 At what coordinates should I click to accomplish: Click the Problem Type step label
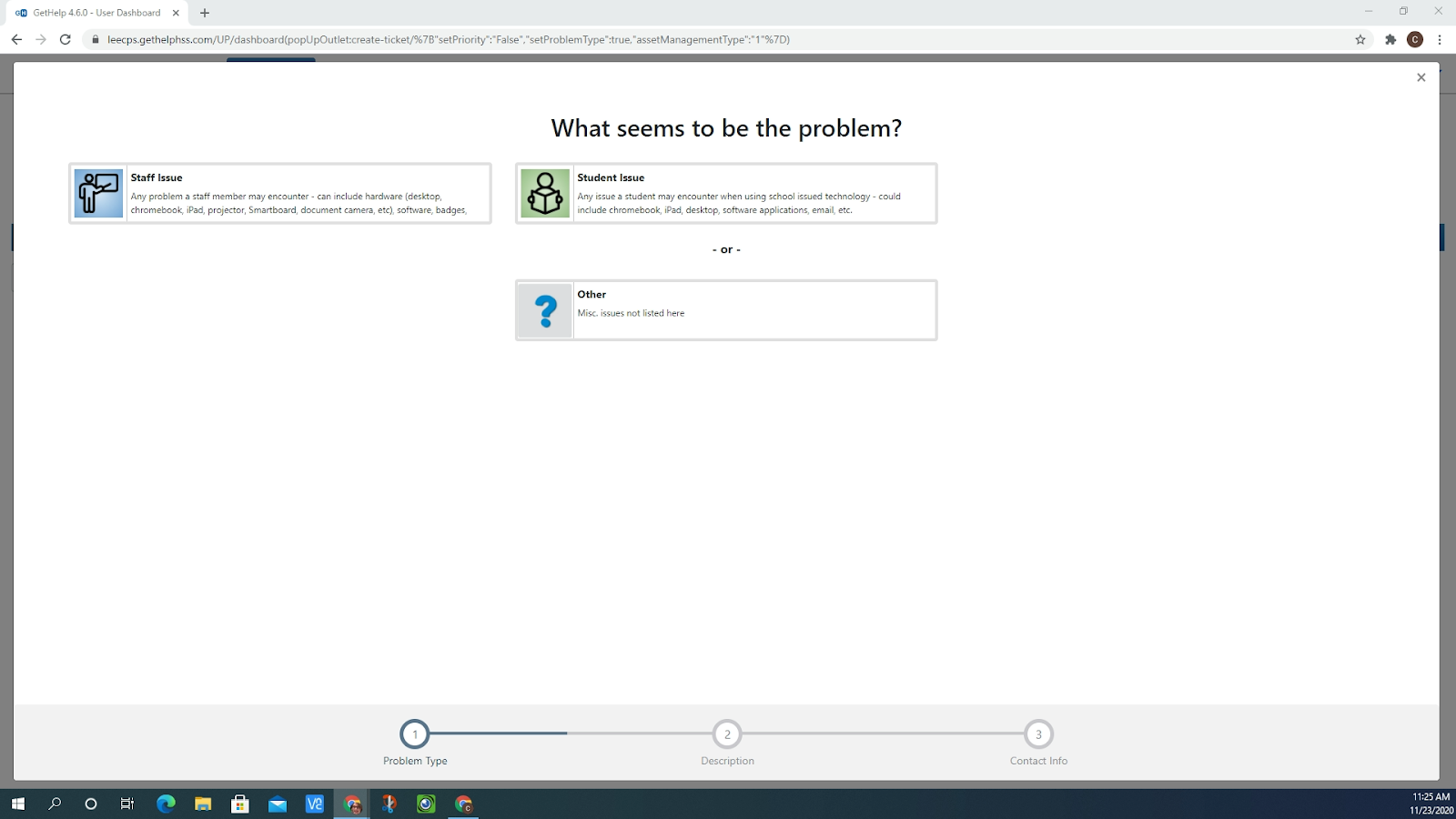click(415, 761)
